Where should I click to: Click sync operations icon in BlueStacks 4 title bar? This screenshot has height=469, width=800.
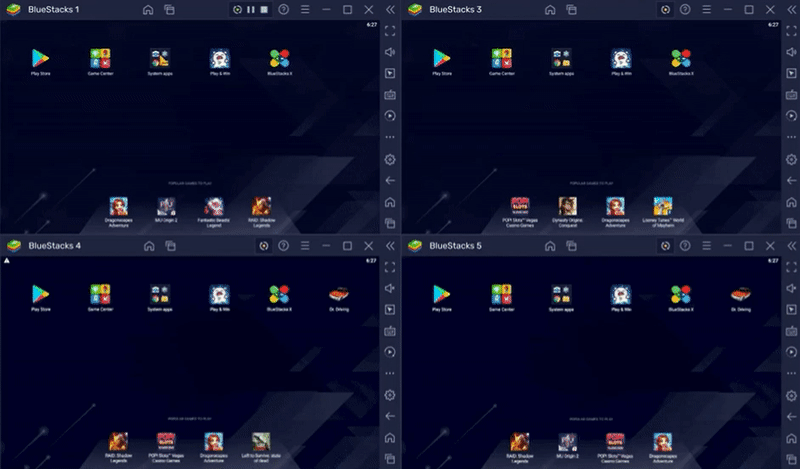pos(264,246)
